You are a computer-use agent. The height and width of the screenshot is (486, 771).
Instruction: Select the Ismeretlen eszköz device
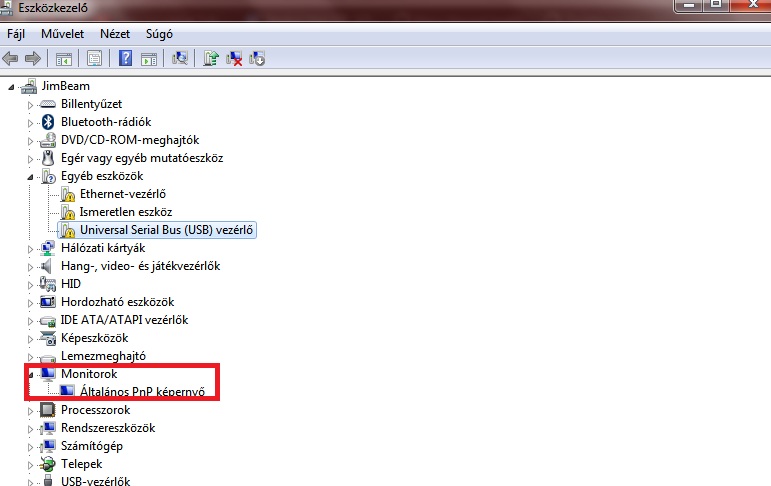point(126,213)
